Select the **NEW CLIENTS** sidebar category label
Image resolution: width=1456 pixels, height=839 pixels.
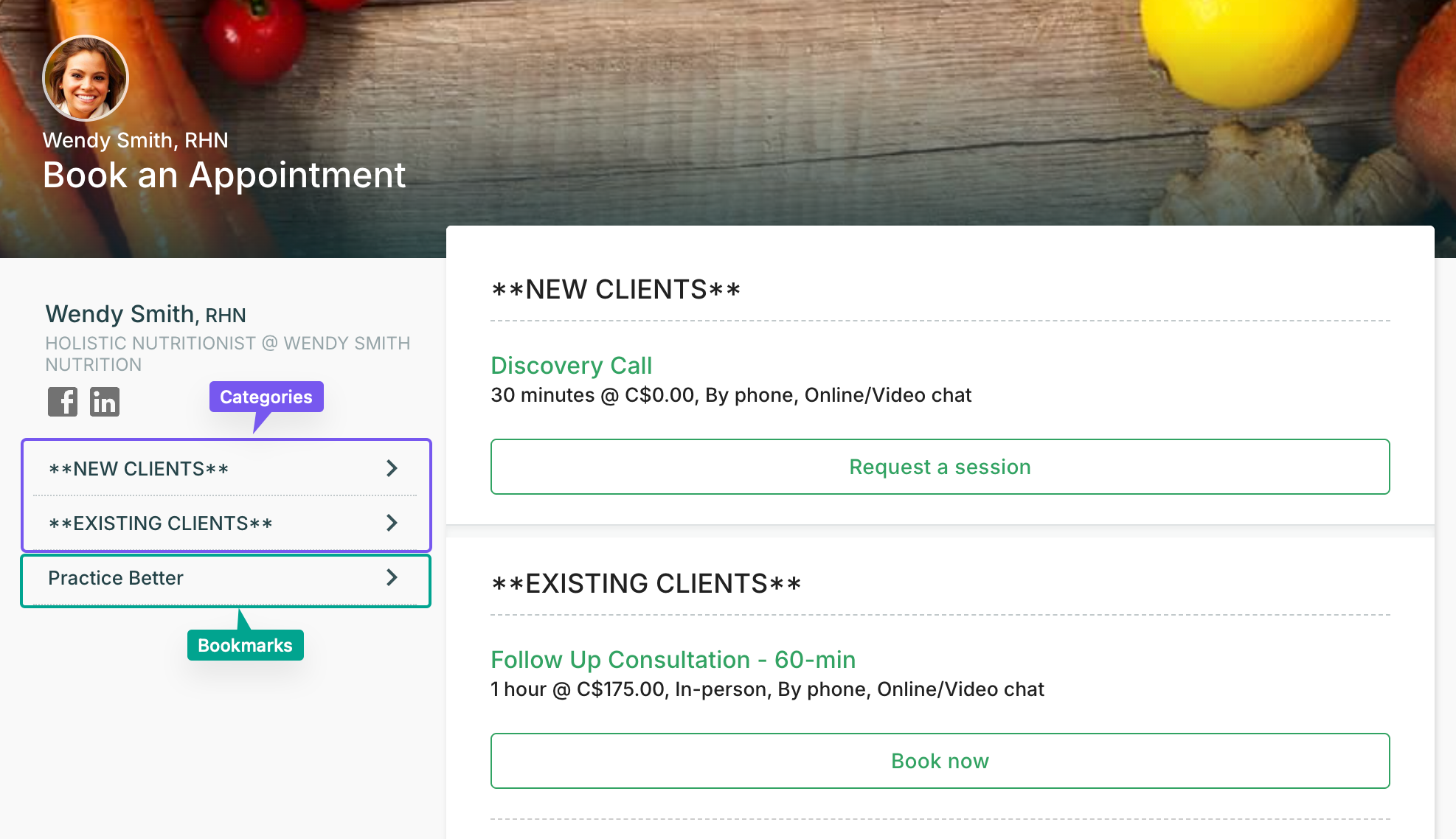coord(139,469)
